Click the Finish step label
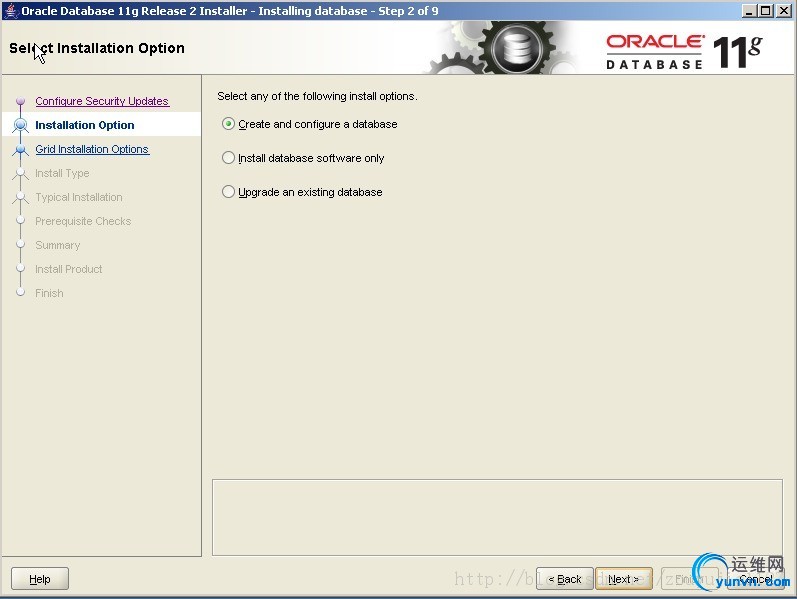 click(49, 293)
